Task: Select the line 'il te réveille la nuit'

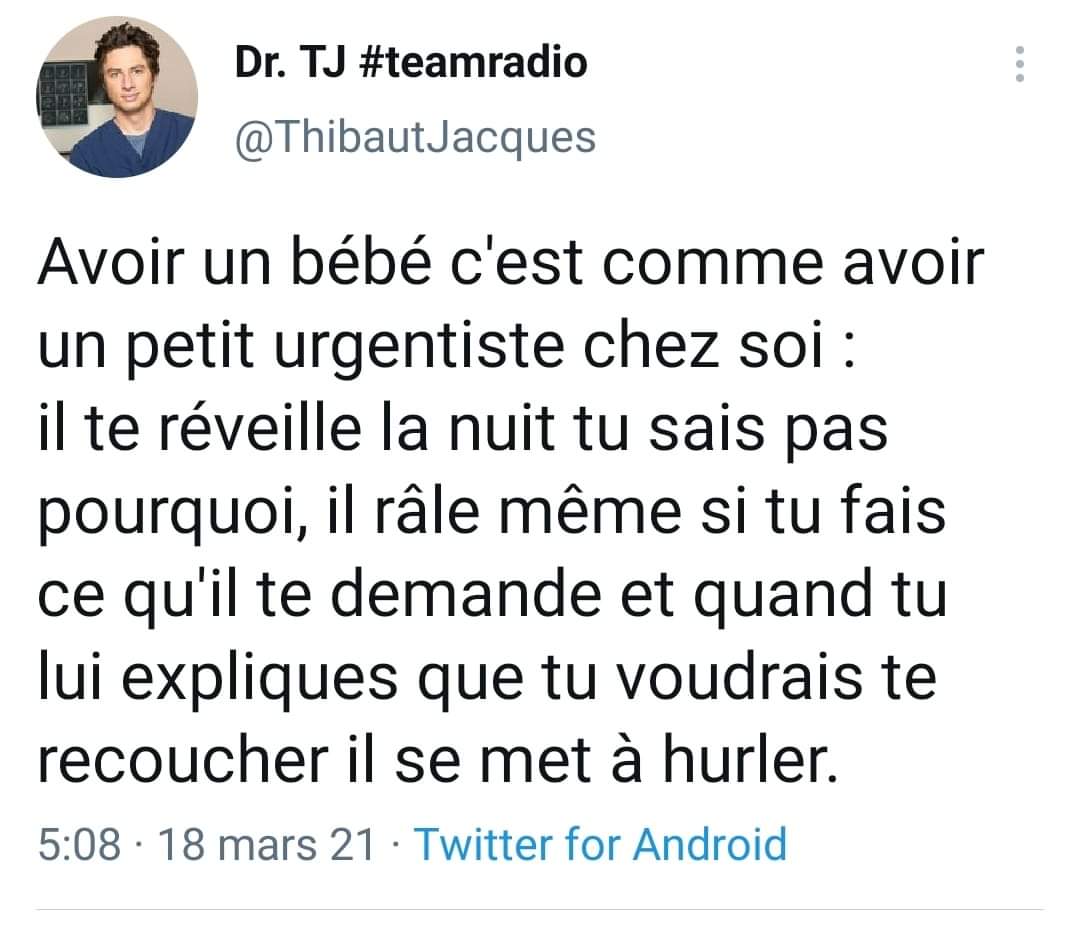Action: 463,428
